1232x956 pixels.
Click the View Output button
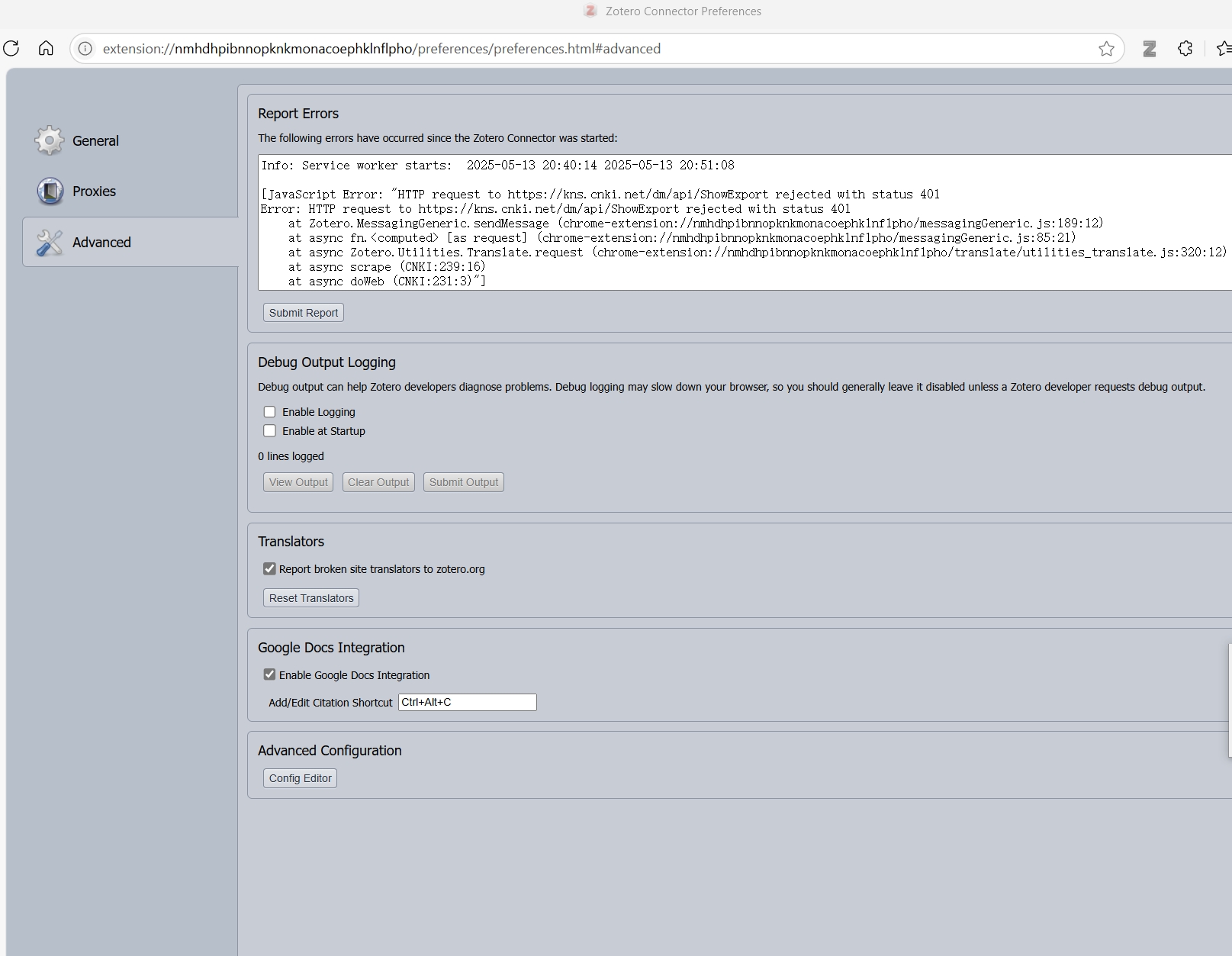pyautogui.click(x=298, y=482)
